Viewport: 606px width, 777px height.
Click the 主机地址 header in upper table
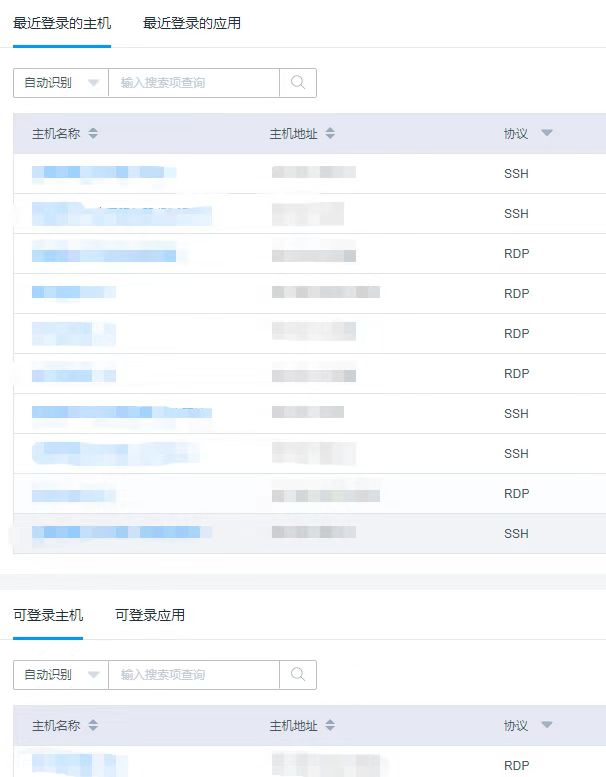pyautogui.click(x=293, y=134)
